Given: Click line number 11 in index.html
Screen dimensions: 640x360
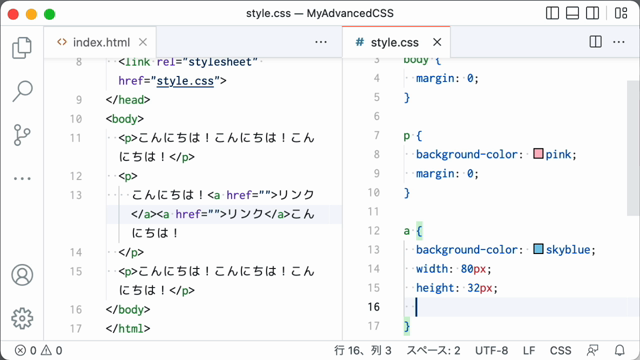Looking at the screenshot, I should tap(76, 138).
